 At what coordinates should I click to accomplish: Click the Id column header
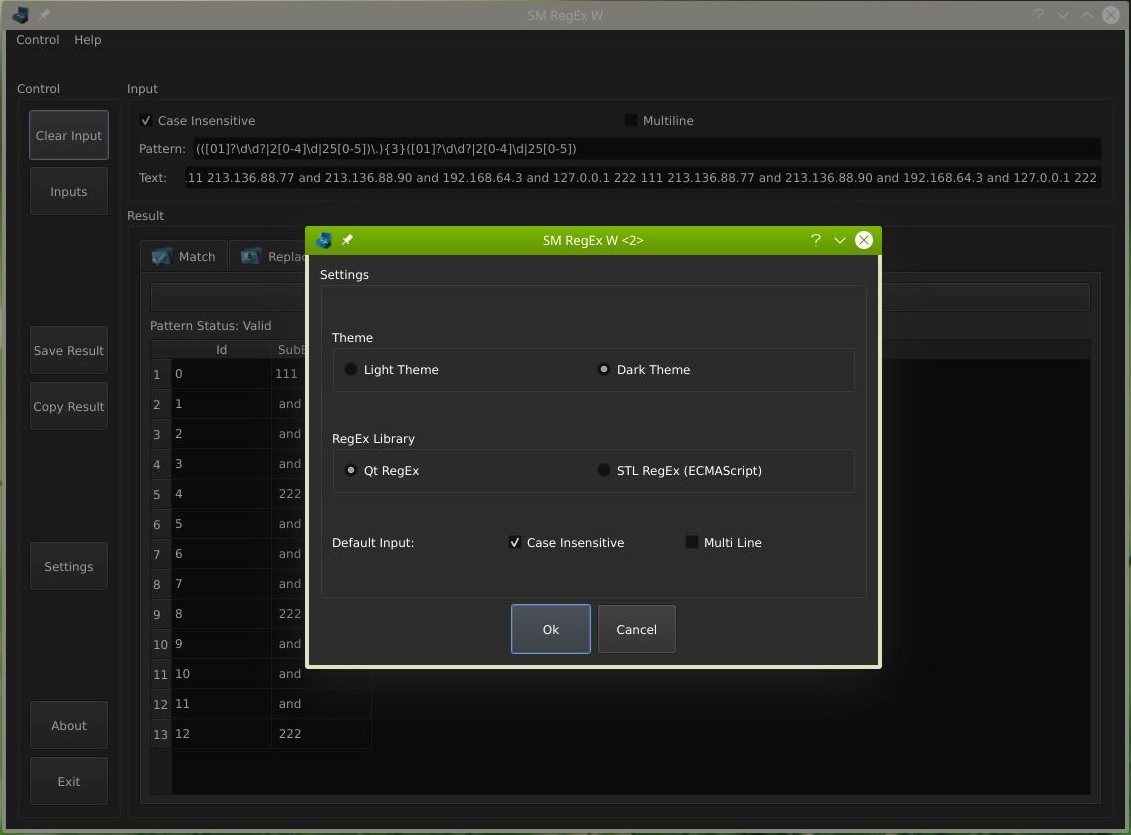pyautogui.click(x=221, y=350)
